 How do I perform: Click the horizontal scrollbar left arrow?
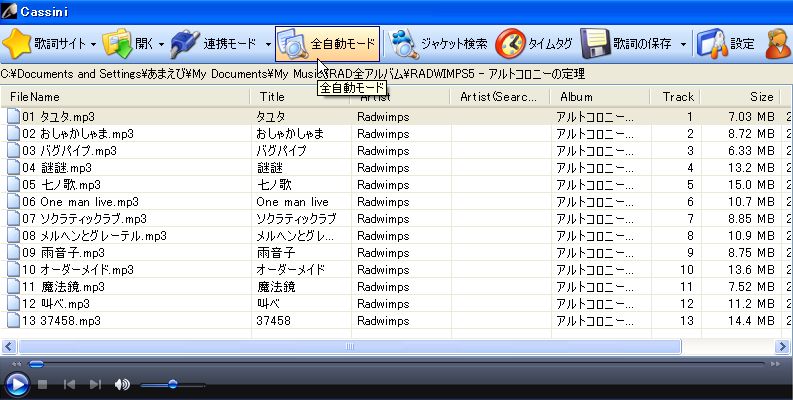[x=9, y=346]
